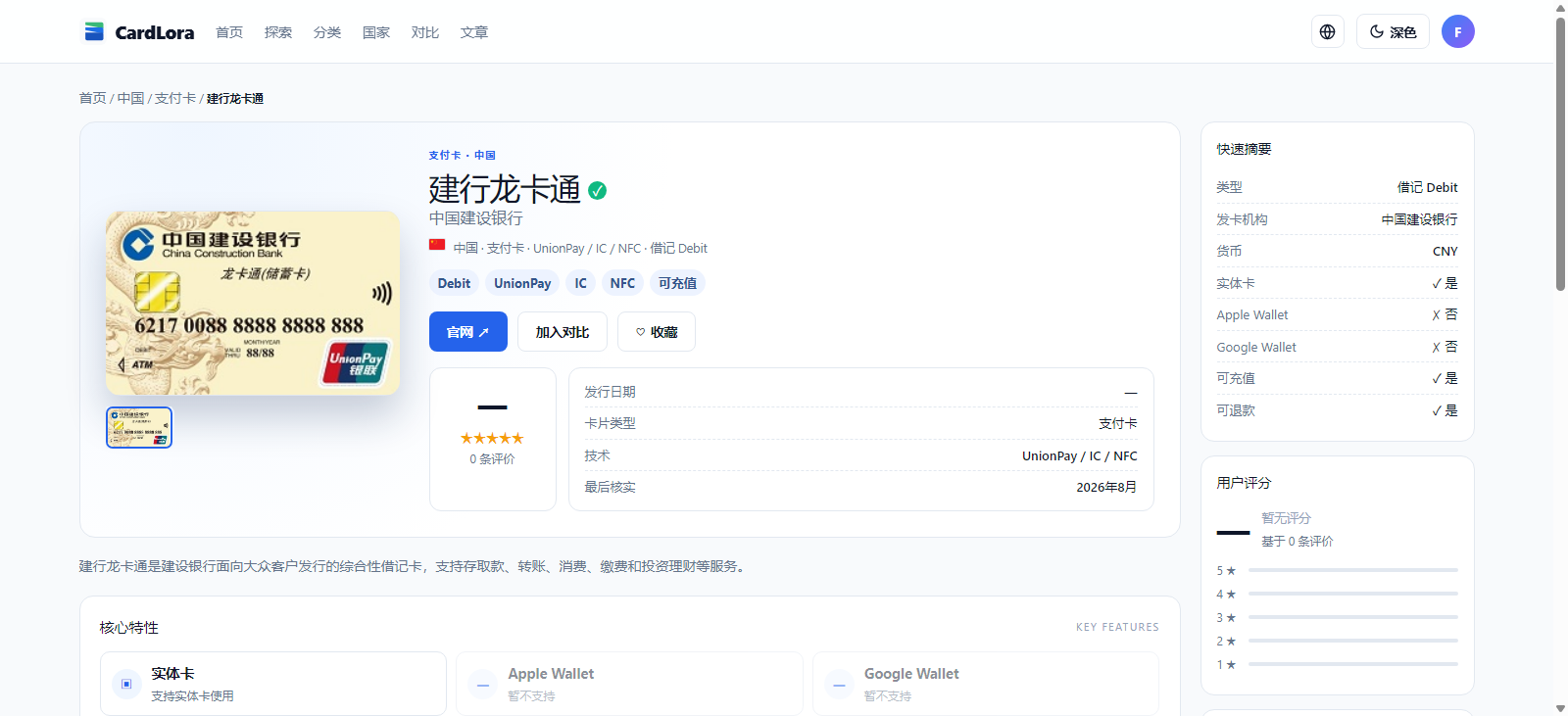Open the user avatar F menu
1568x716 pixels.
point(1458,31)
